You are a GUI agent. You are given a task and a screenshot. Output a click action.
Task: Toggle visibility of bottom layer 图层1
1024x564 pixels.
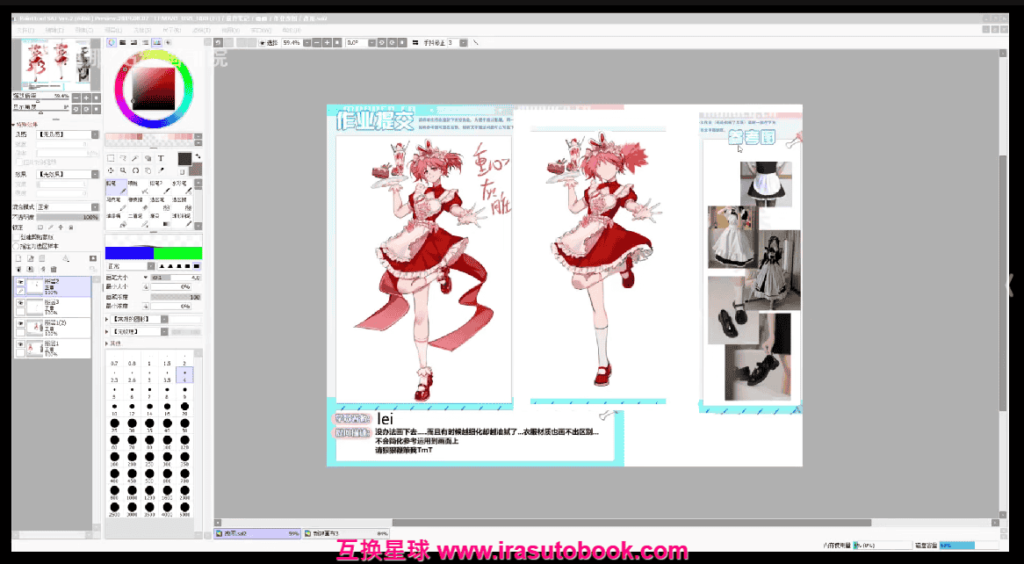[x=20, y=345]
